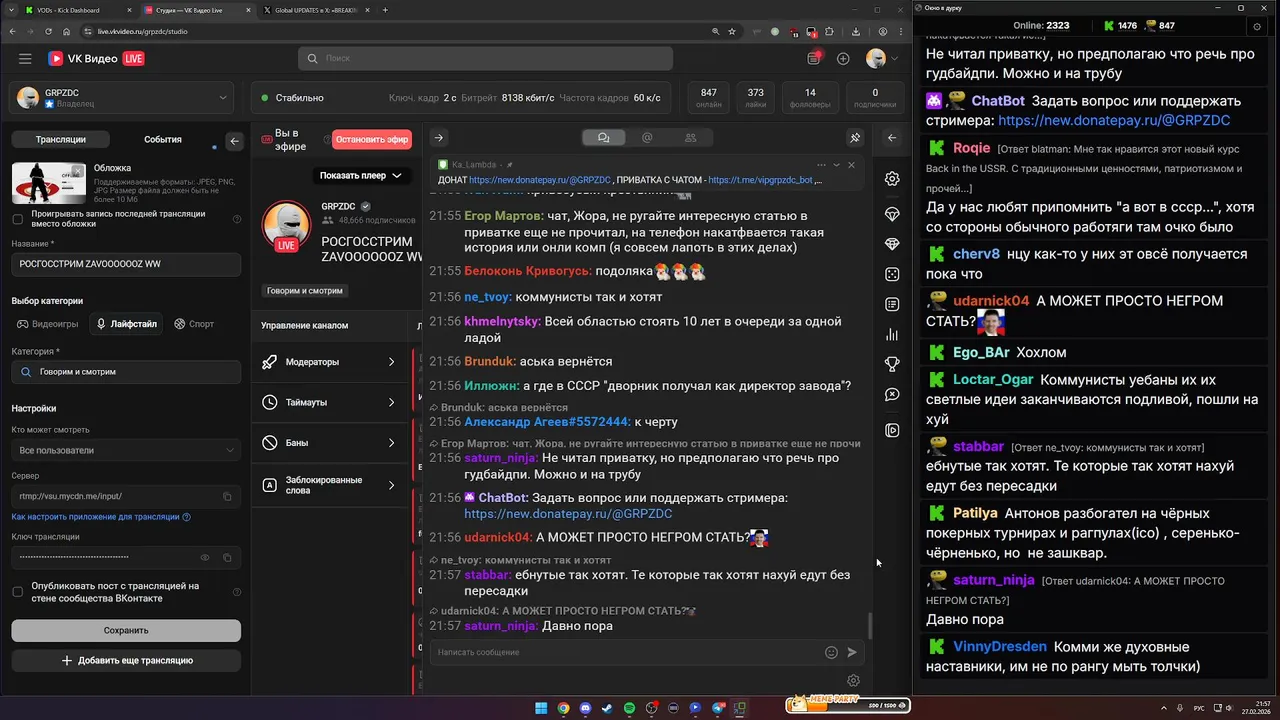Open the VK Video hamburger menu
Image resolution: width=1280 pixels, height=720 pixels.
click(25, 59)
